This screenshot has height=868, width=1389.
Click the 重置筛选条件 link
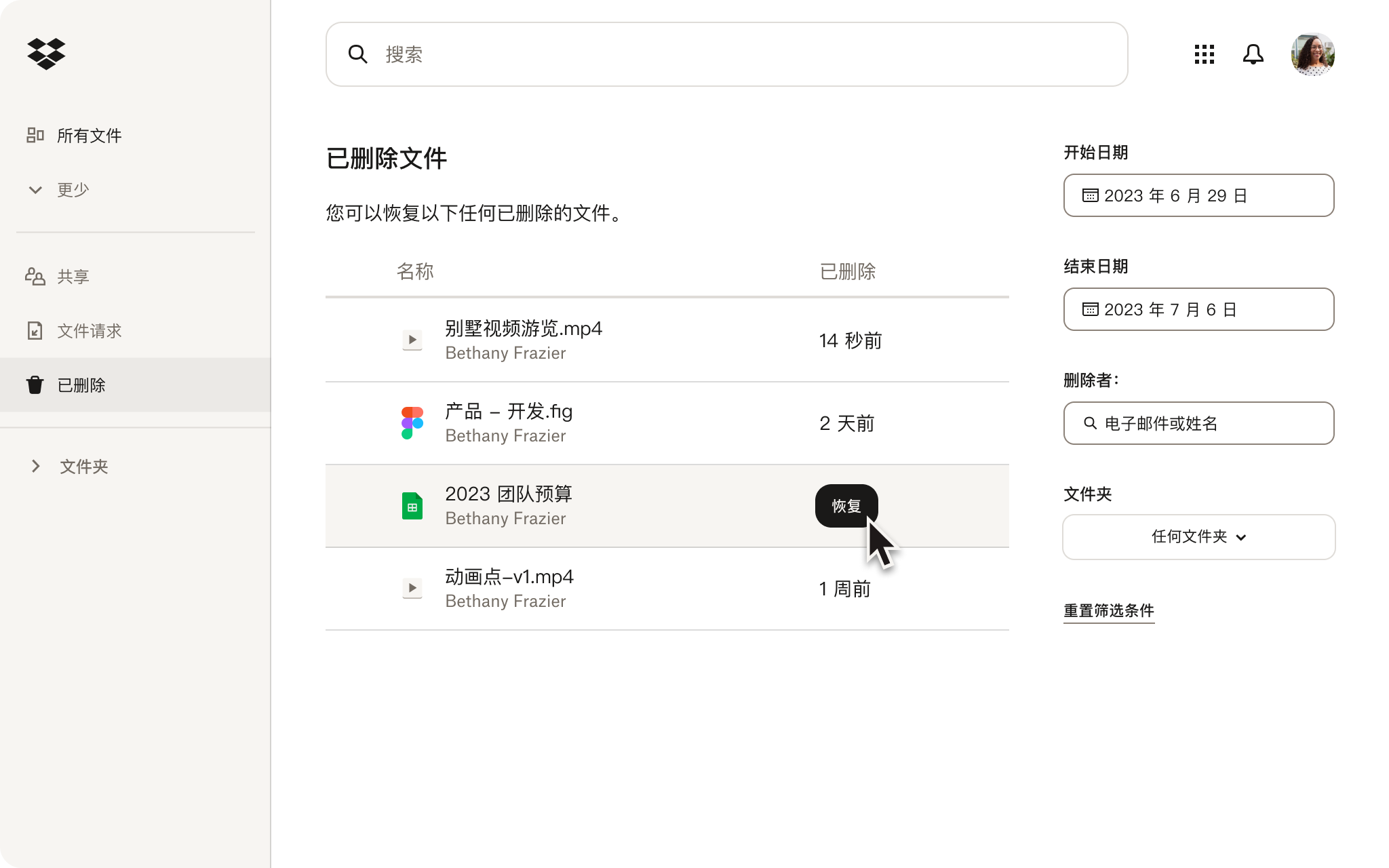tap(1109, 611)
